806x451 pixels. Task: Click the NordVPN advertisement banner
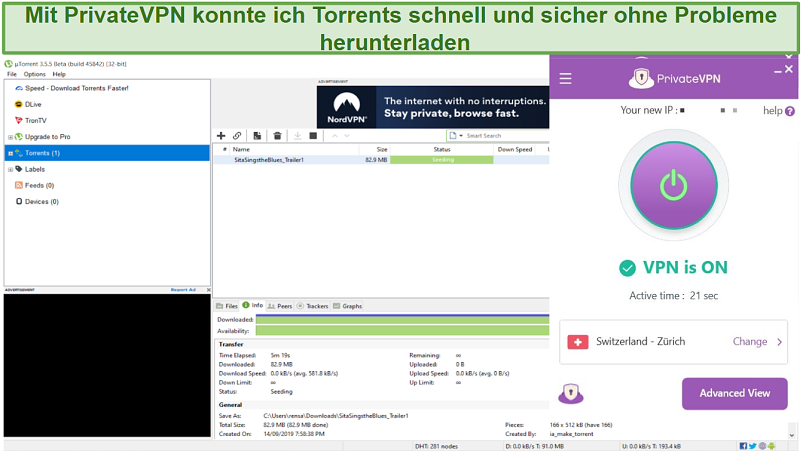[433, 107]
